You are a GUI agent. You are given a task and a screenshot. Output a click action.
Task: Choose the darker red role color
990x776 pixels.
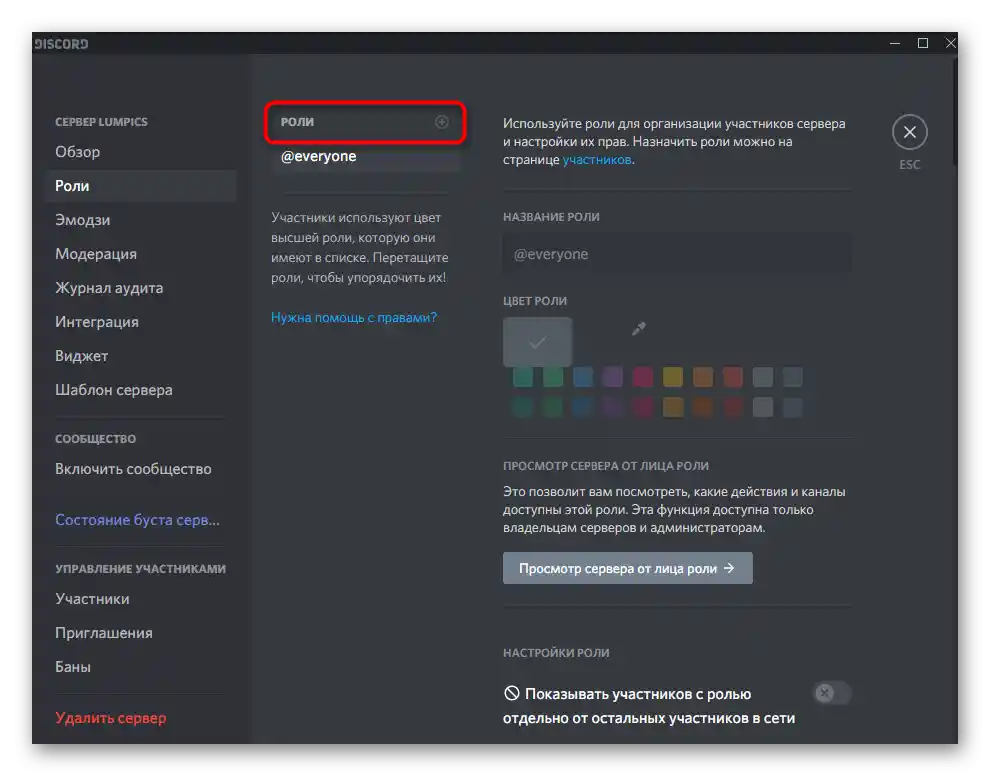(732, 407)
